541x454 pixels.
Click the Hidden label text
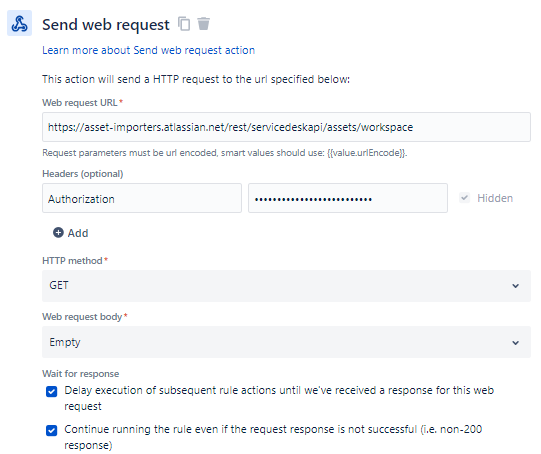pyautogui.click(x=495, y=198)
